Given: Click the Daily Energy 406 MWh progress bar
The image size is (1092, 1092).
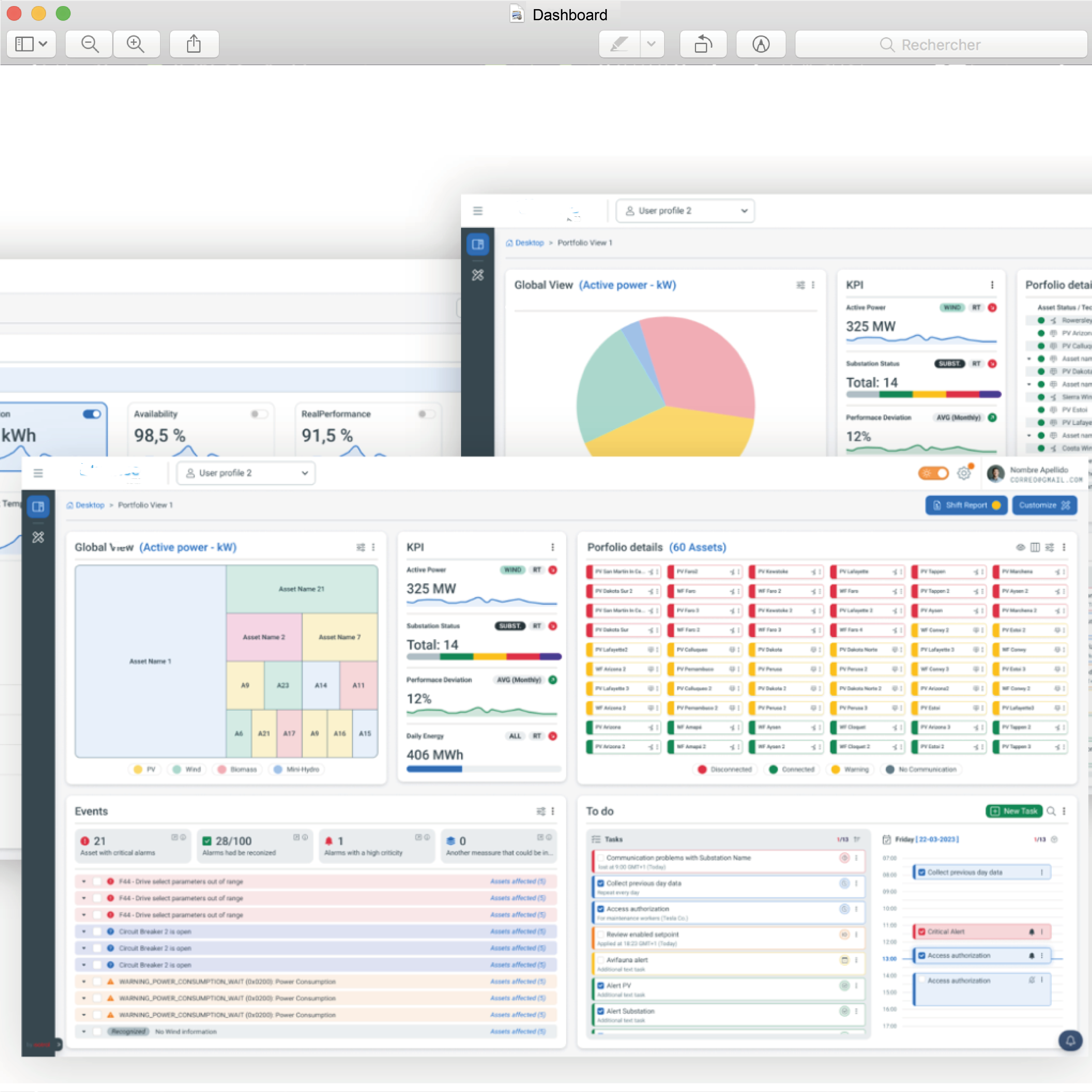Looking at the screenshot, I should pyautogui.click(x=484, y=769).
